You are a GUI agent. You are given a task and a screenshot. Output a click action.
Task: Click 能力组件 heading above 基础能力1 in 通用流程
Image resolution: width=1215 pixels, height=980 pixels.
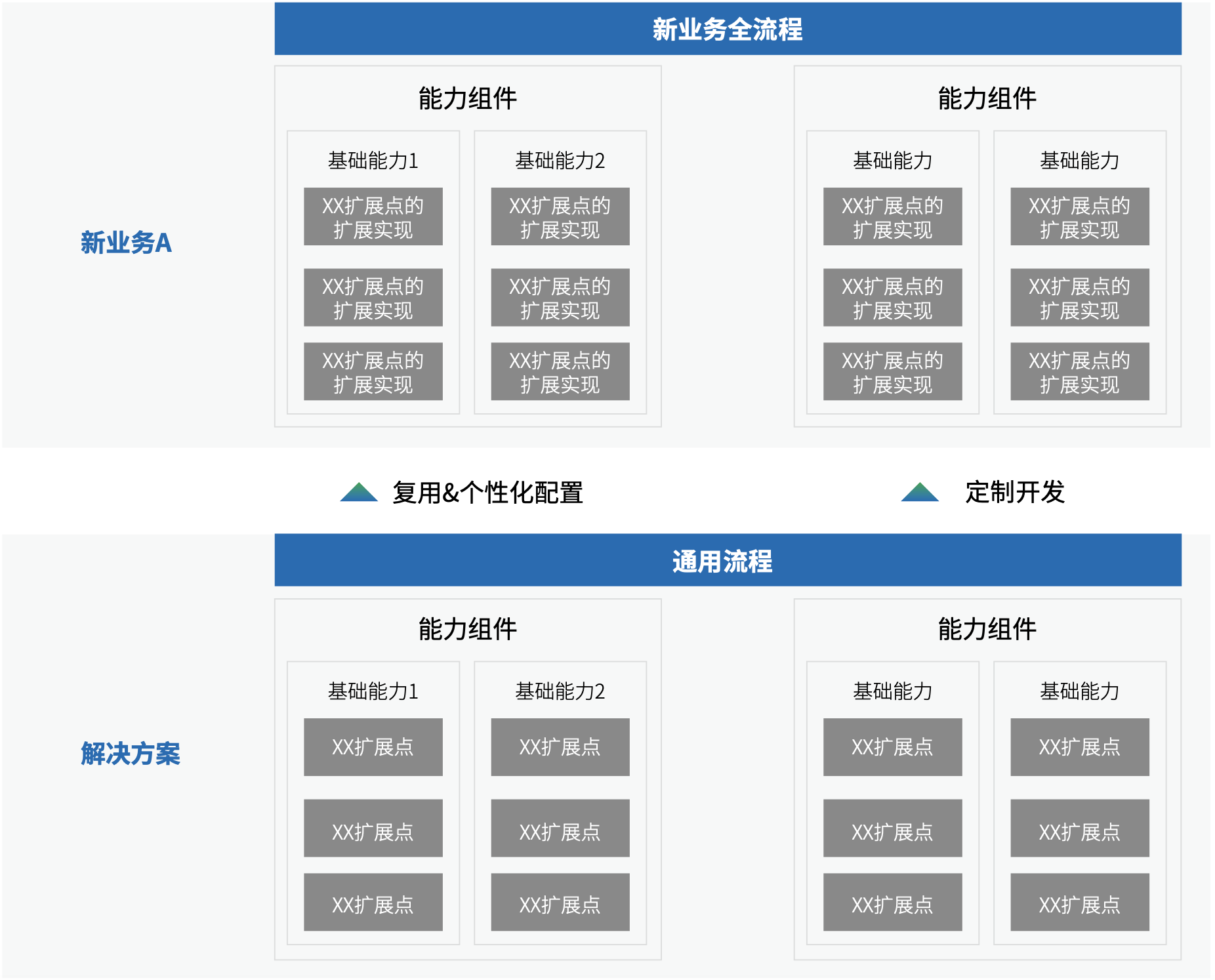pos(468,629)
